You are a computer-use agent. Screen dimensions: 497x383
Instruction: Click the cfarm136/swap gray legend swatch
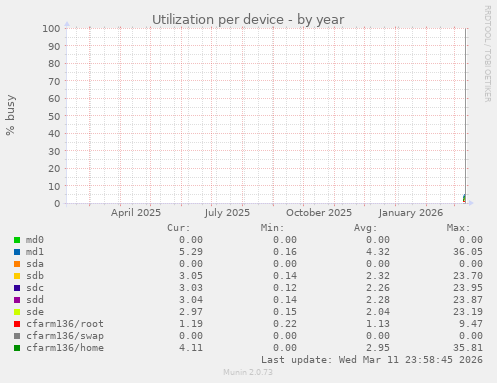(17, 336)
